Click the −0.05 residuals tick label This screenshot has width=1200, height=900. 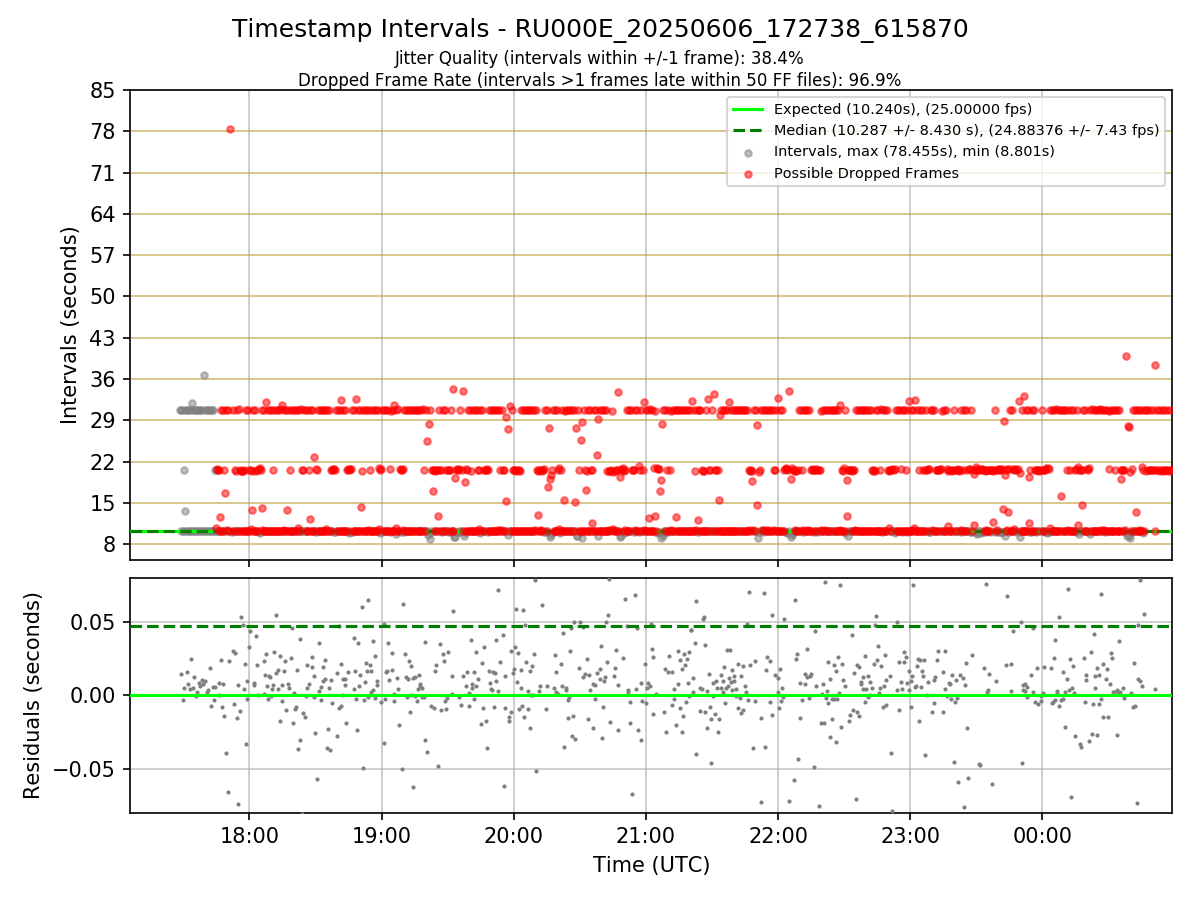(x=83, y=769)
